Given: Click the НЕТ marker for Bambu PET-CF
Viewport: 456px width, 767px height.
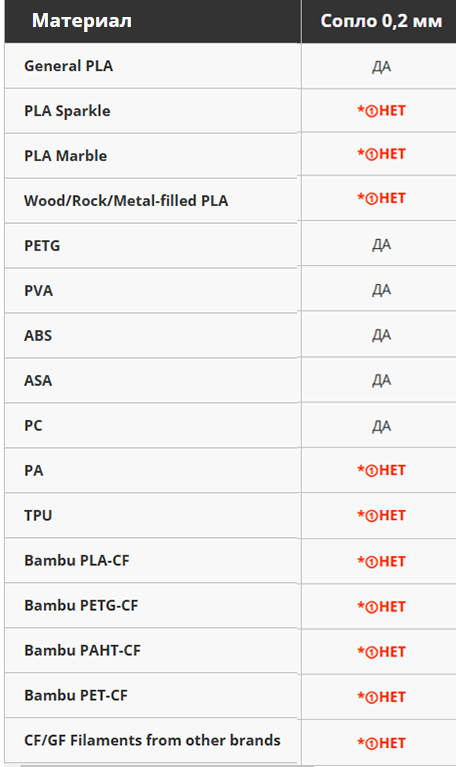Looking at the screenshot, I should [381, 697].
